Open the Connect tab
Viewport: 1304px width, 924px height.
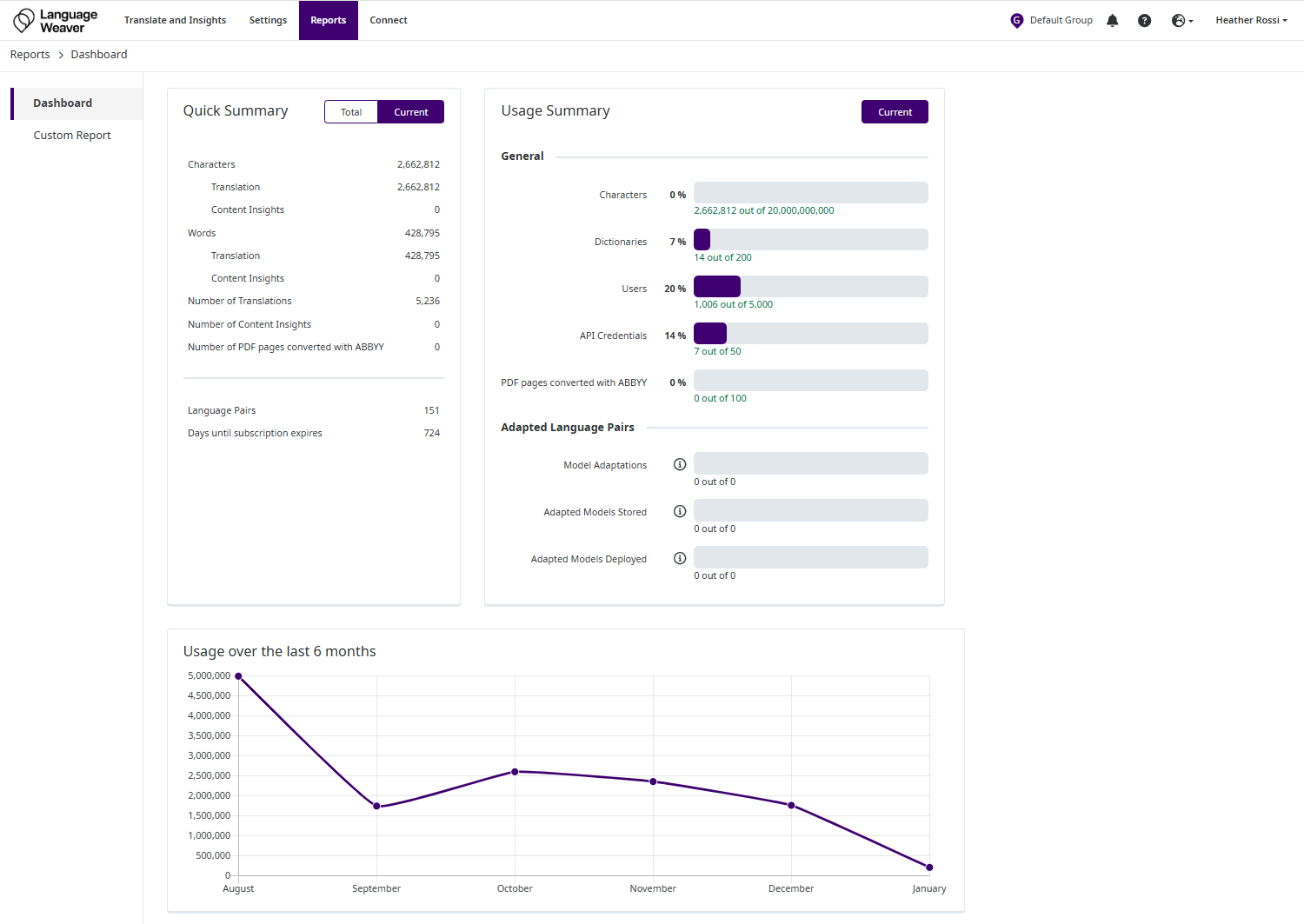389,20
